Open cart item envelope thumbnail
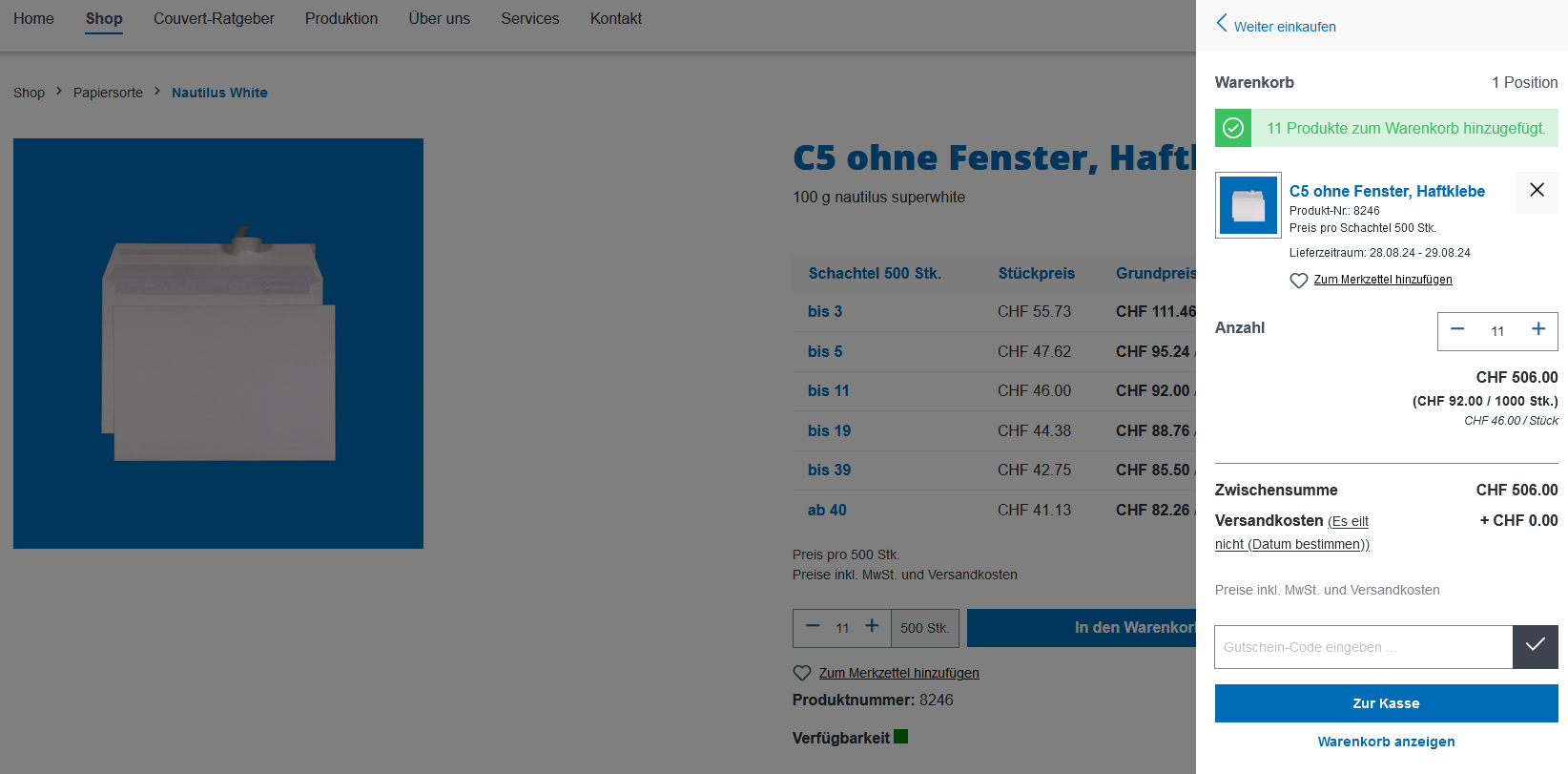 coord(1248,205)
